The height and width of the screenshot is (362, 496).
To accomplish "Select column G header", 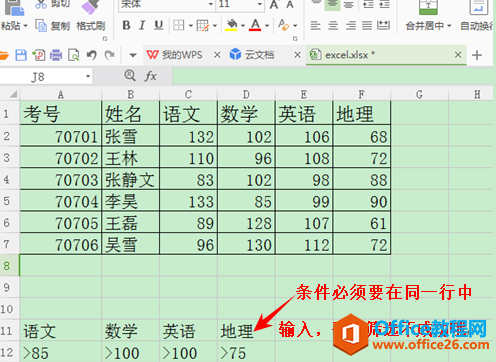I will [x=420, y=95].
